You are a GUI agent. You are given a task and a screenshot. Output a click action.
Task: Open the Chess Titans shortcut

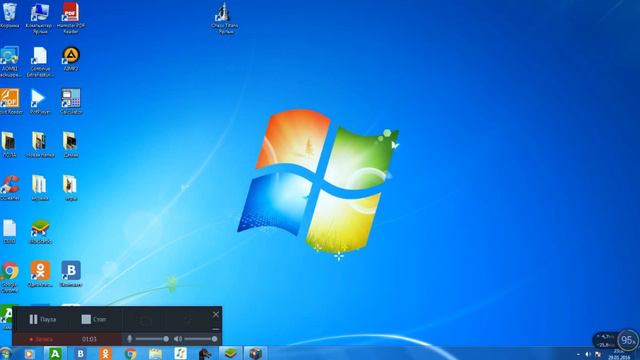224,18
